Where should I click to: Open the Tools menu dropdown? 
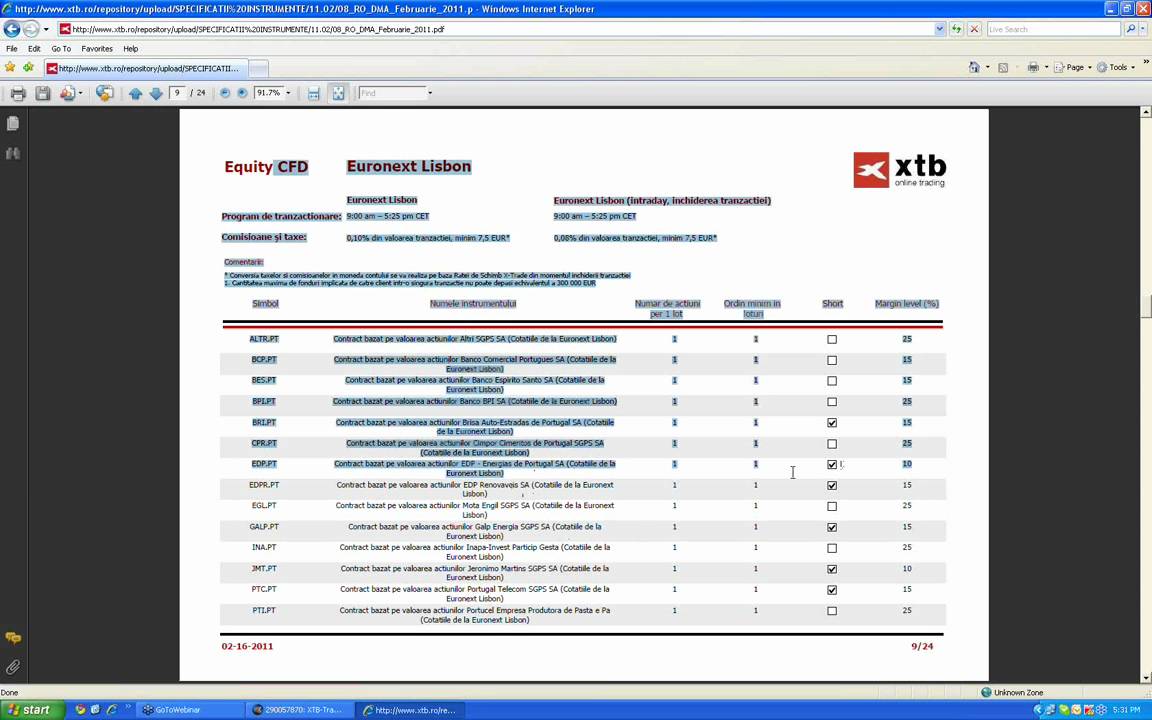(x=1116, y=67)
